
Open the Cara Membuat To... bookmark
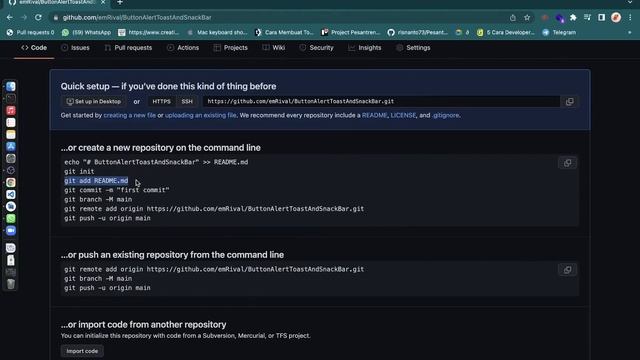pos(284,32)
